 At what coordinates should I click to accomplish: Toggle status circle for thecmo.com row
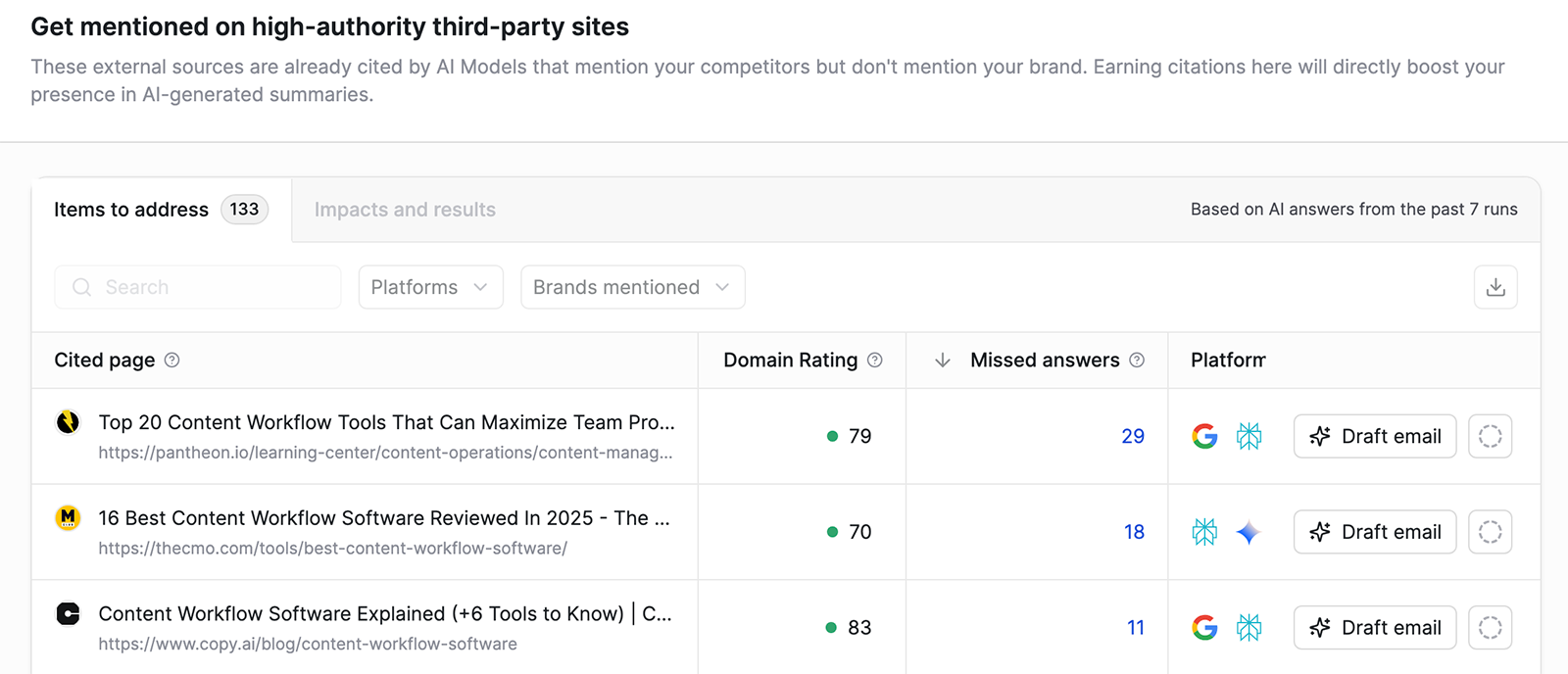click(1490, 532)
